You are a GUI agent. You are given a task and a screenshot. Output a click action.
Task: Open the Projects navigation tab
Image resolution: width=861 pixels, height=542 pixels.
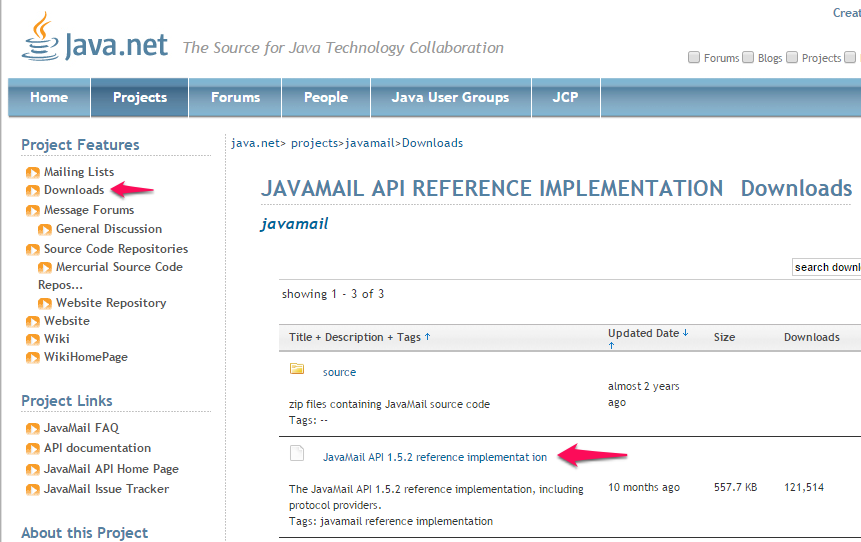139,97
